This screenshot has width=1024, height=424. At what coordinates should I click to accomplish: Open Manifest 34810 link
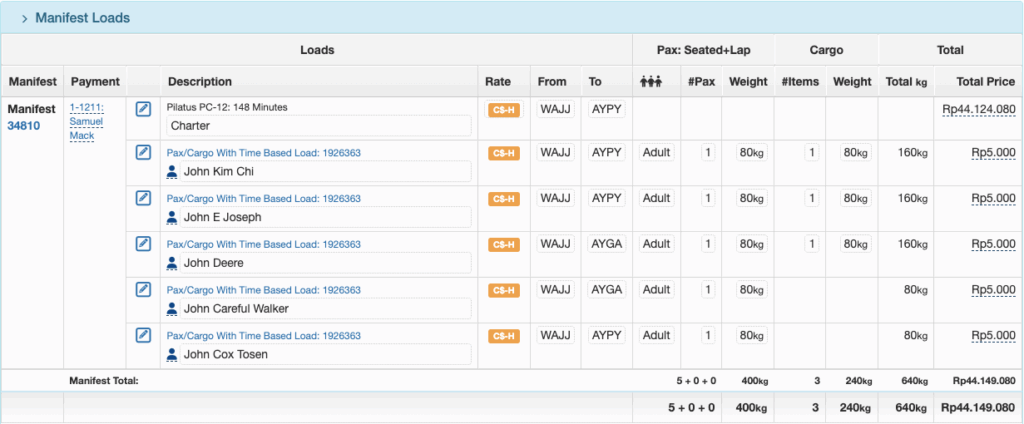click(x=24, y=125)
